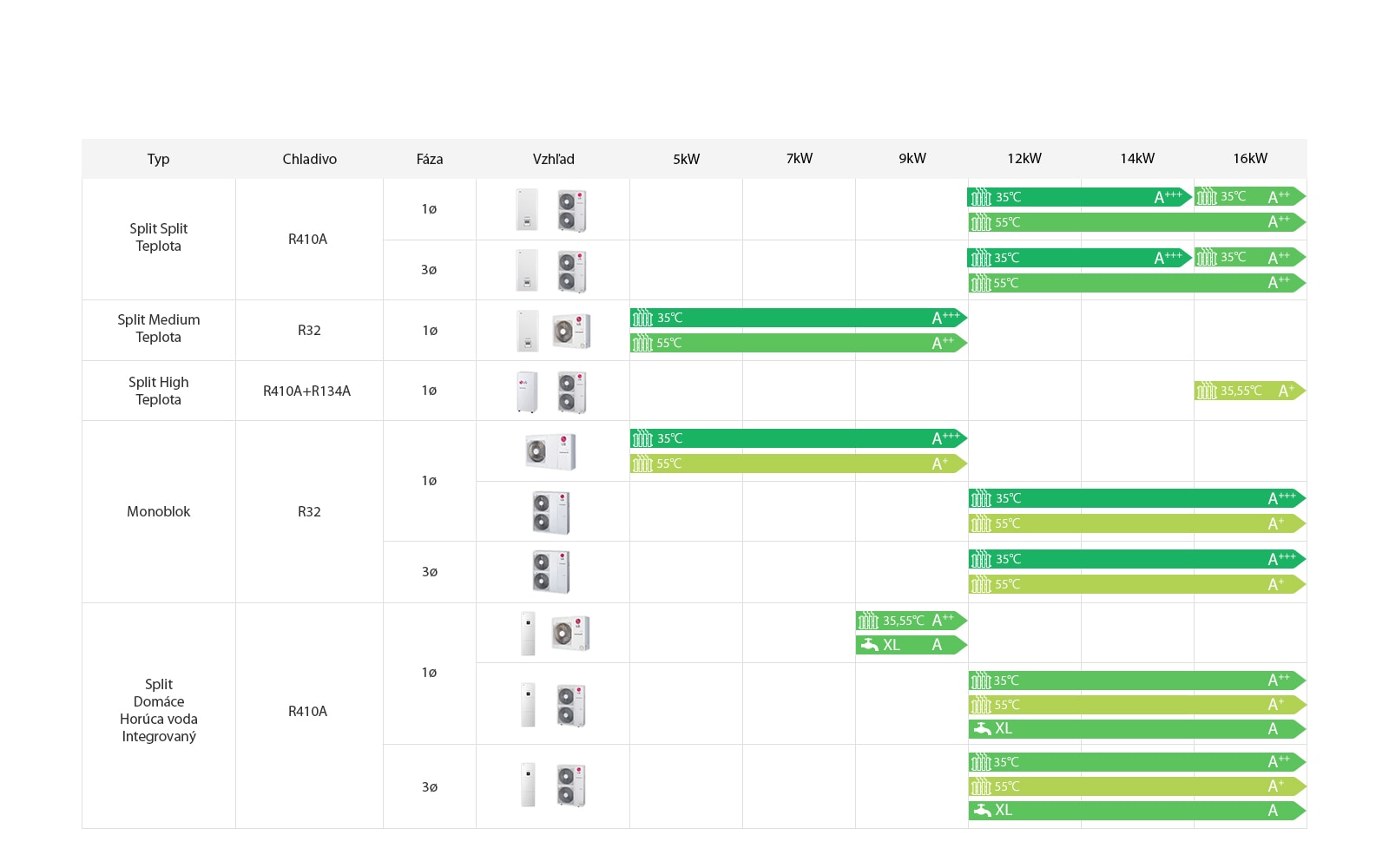Click the Monoblok type label
This screenshot has width=1389, height=868.
point(158,512)
